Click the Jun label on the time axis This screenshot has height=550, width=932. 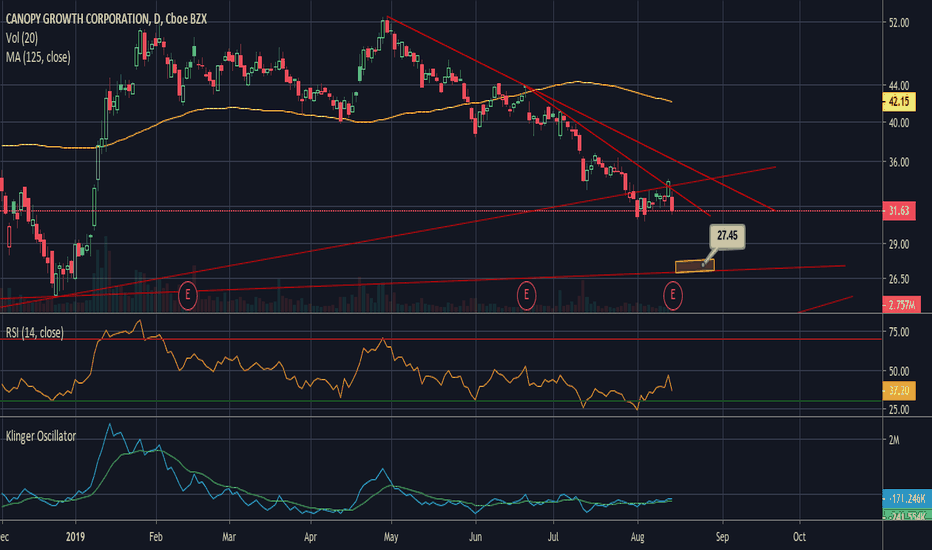coord(476,537)
